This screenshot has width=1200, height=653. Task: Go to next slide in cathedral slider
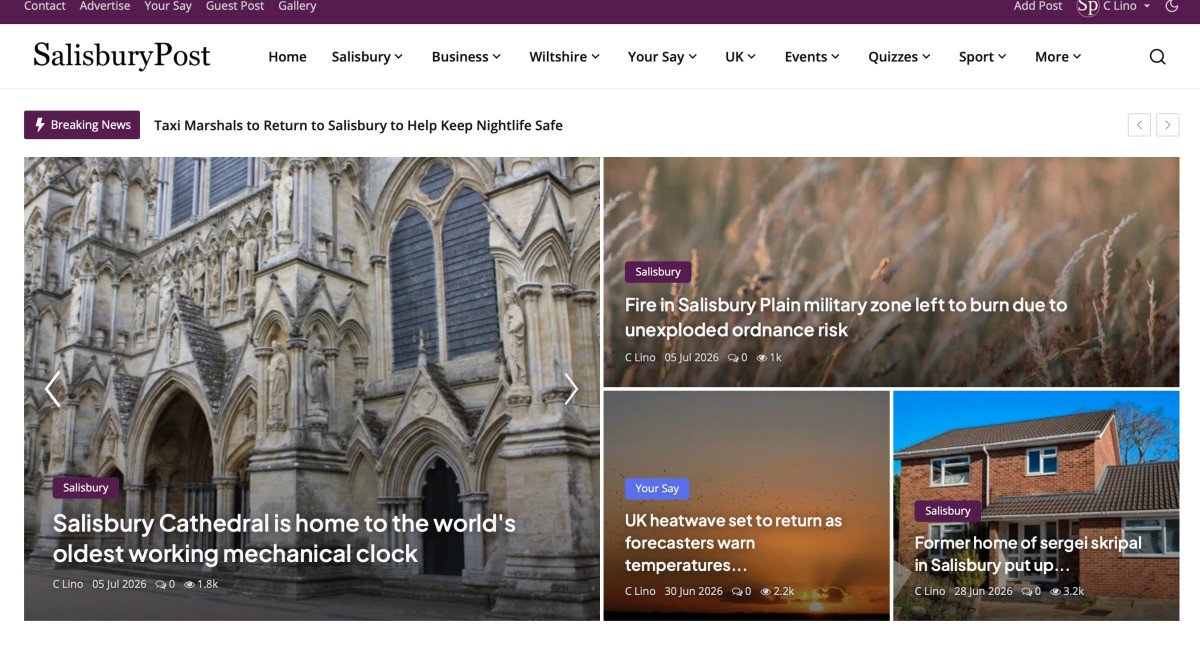coord(571,389)
